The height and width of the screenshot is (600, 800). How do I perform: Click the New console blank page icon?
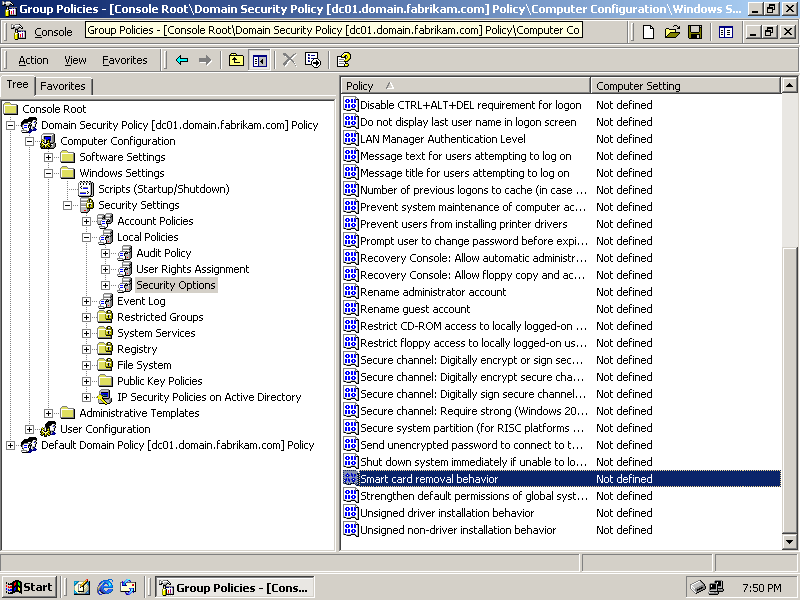(x=649, y=32)
